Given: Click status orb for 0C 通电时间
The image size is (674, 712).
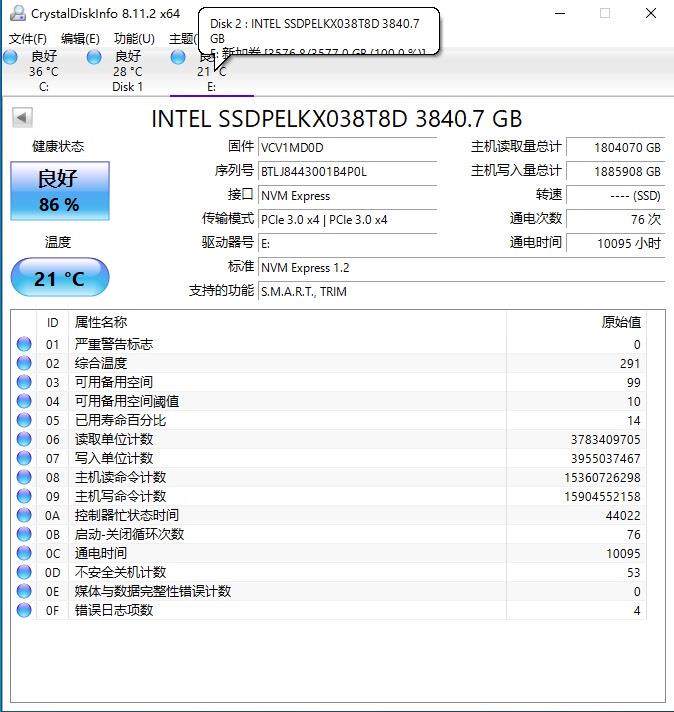Looking at the screenshot, I should [24, 554].
